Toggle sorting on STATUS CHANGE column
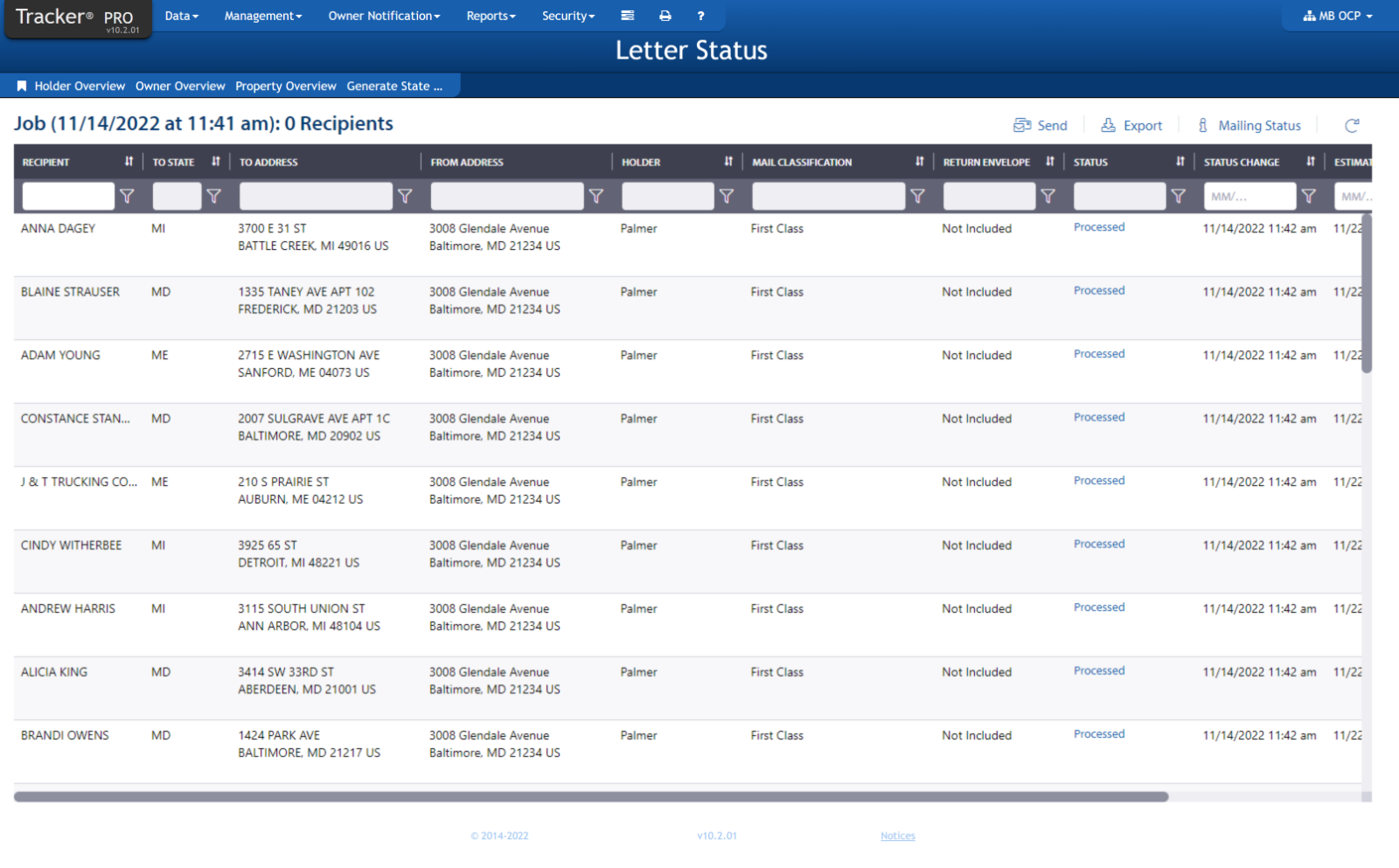The height and width of the screenshot is (868, 1399). click(1311, 161)
